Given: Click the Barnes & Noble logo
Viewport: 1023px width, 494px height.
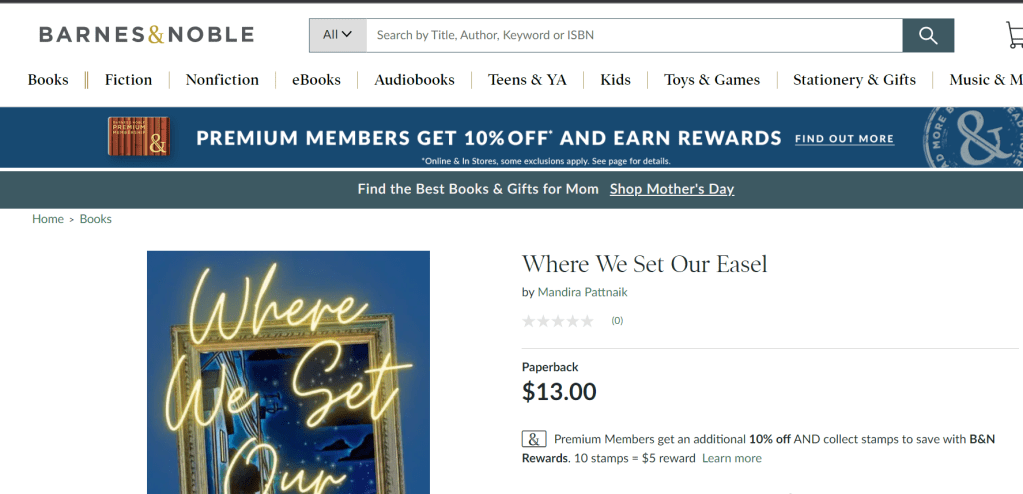Looking at the screenshot, I should [146, 35].
